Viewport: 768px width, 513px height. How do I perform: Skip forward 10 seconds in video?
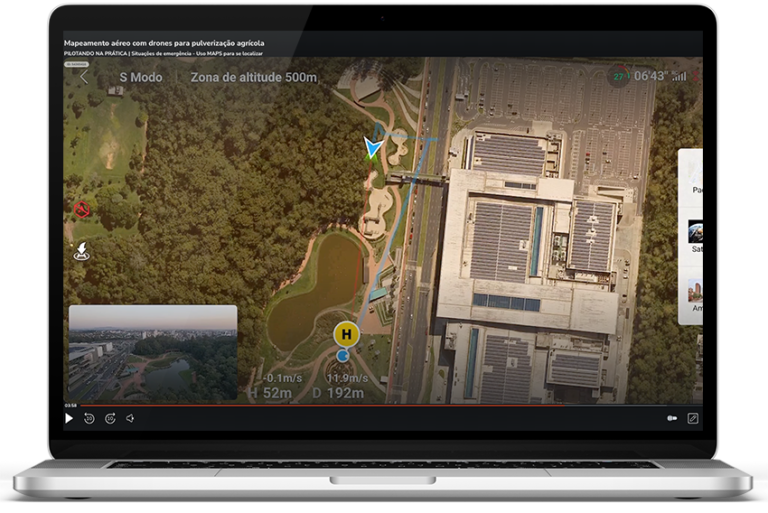110,418
